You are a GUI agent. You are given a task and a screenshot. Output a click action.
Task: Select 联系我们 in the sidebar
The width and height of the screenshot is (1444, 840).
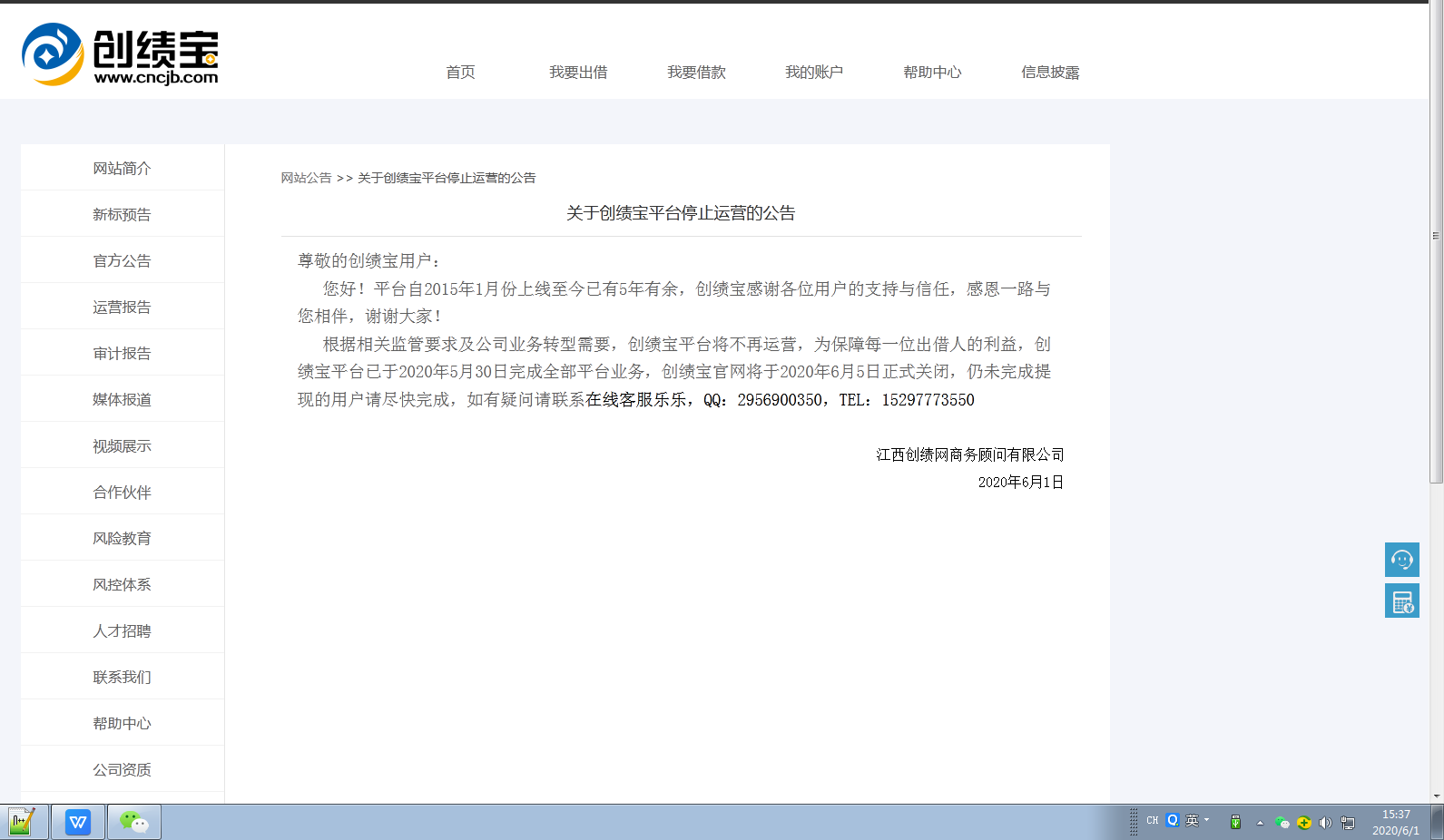coord(123,677)
